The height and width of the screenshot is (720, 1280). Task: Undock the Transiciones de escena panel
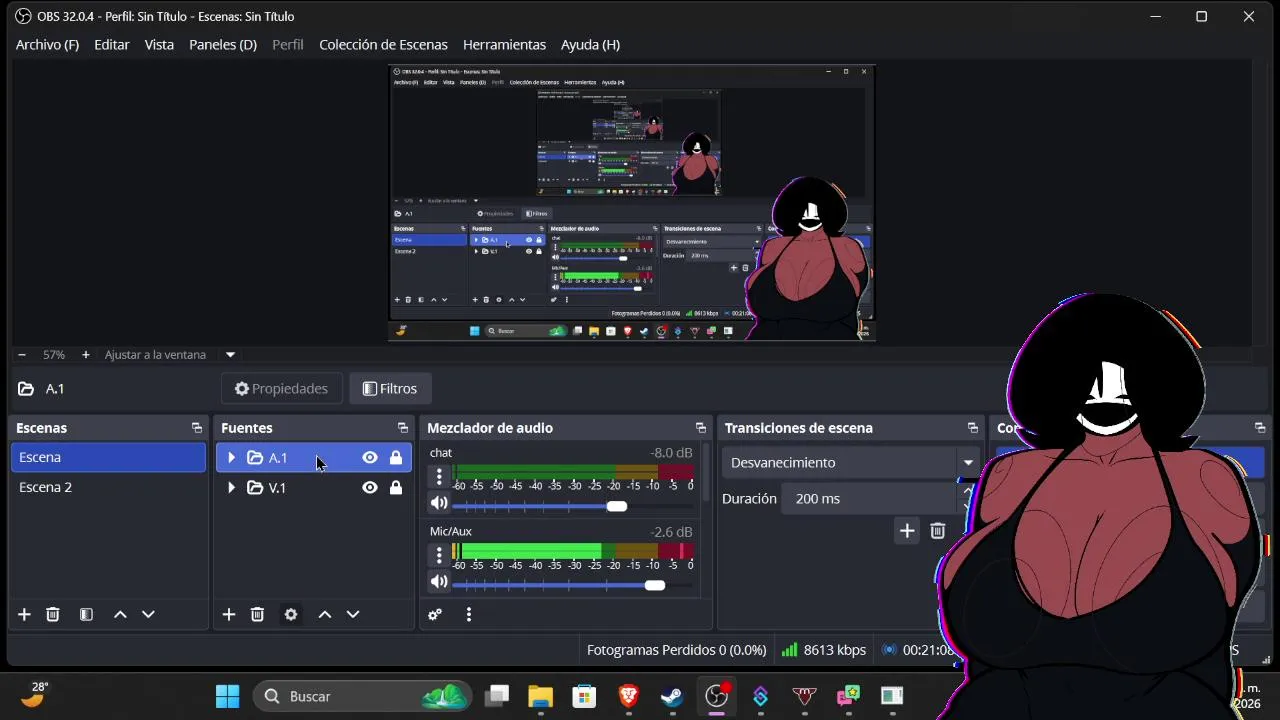[972, 428]
